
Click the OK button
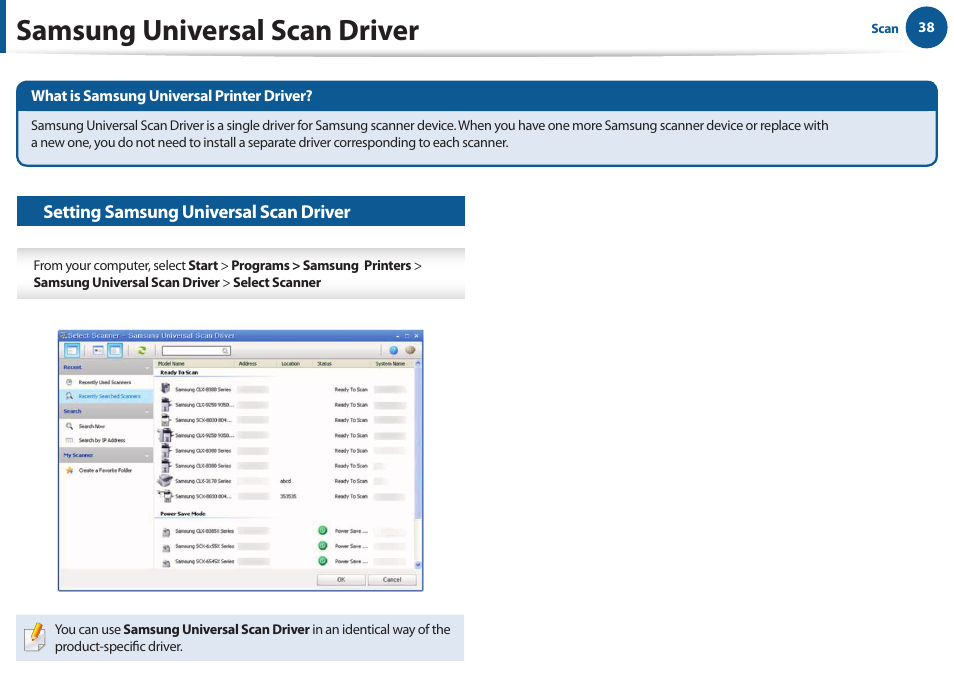341,580
